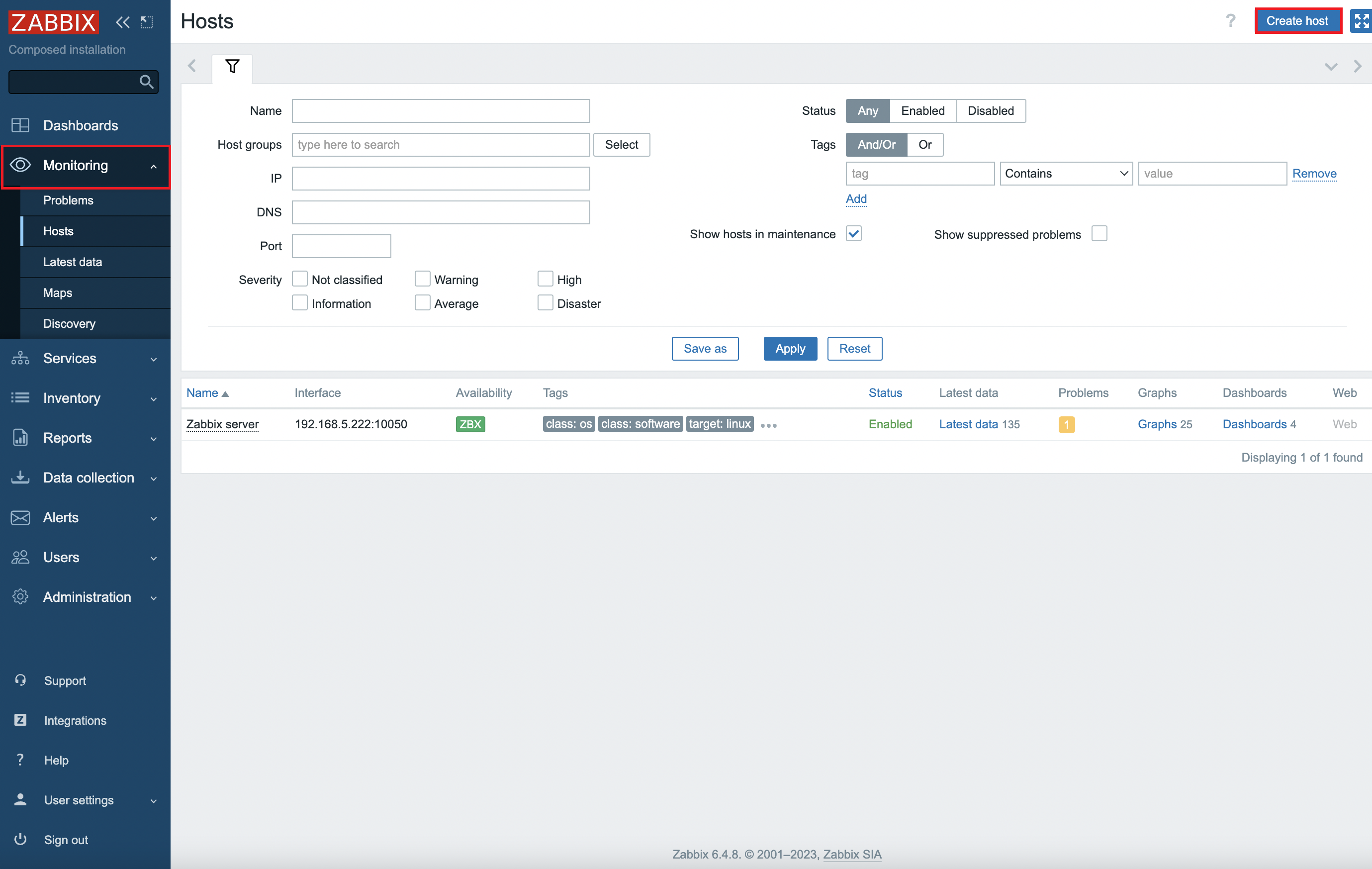Open Latest data under Monitoring
The image size is (1372, 869).
pyautogui.click(x=95, y=262)
